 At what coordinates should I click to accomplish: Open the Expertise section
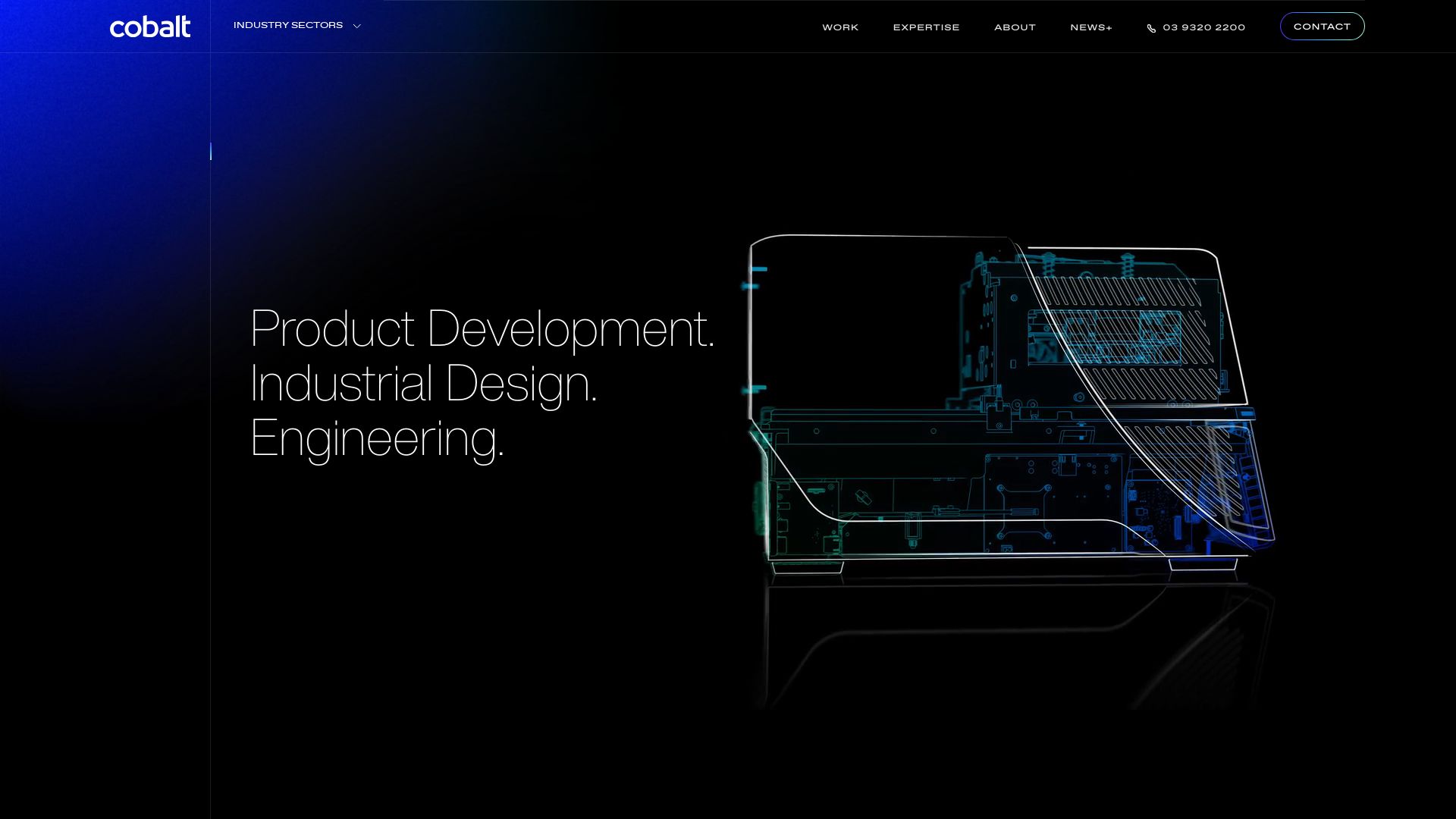click(x=926, y=27)
